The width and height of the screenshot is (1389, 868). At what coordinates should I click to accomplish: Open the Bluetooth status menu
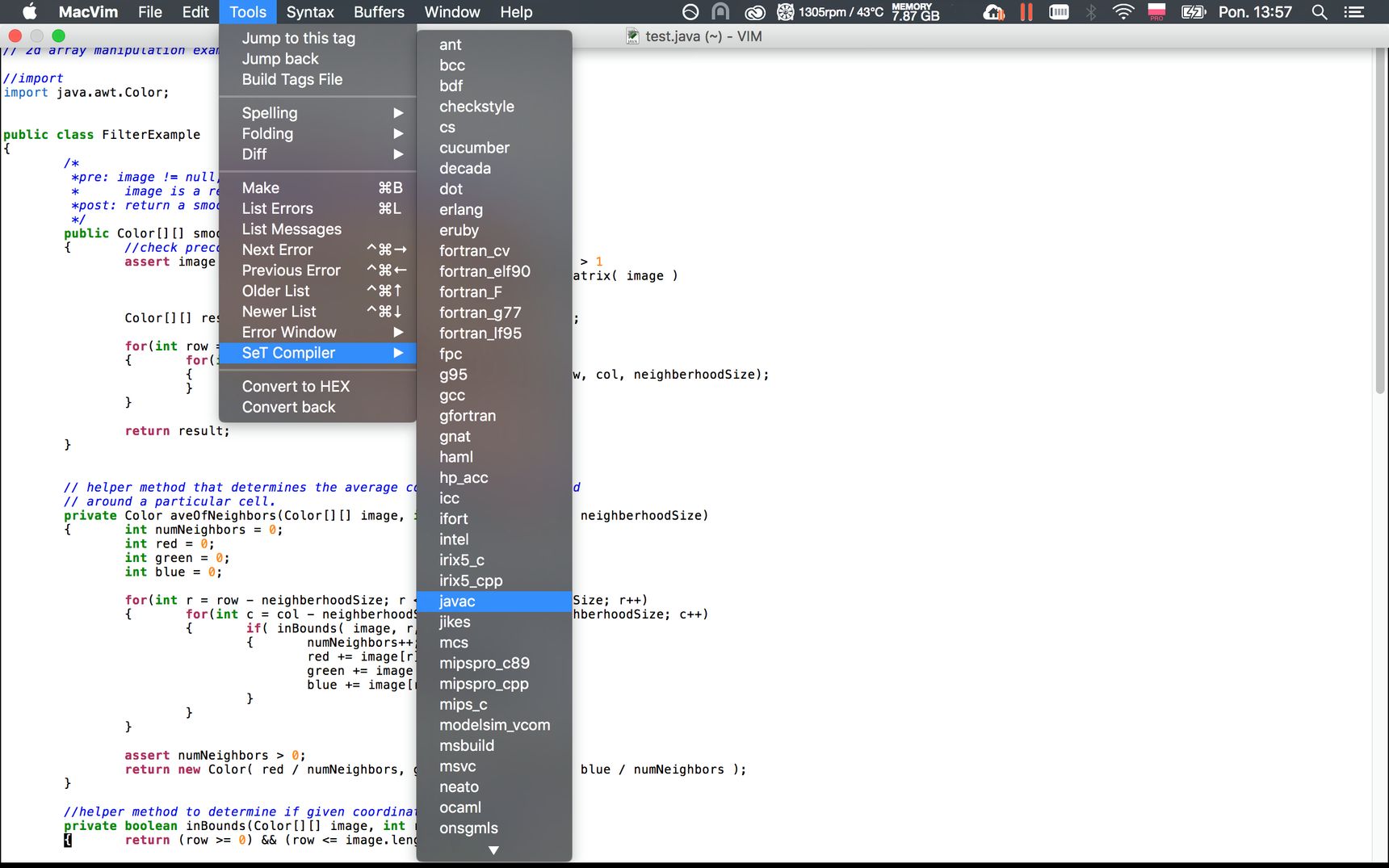pyautogui.click(x=1091, y=12)
